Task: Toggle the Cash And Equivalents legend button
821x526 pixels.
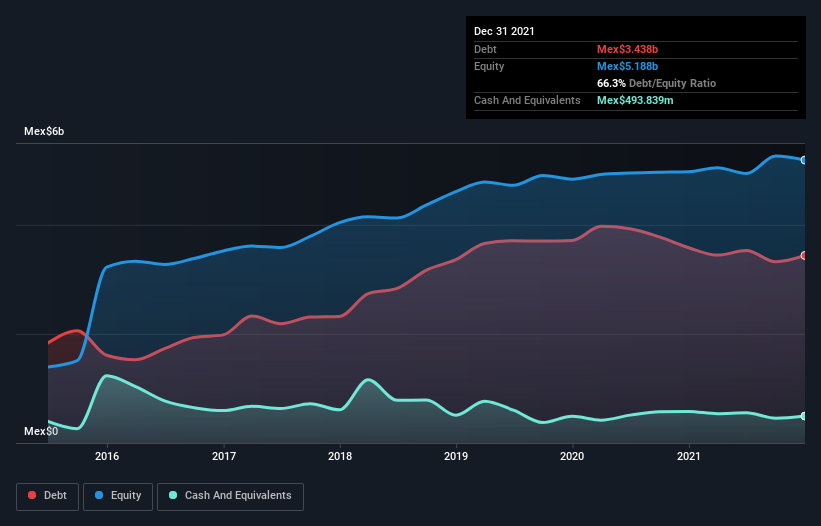Action: point(230,496)
